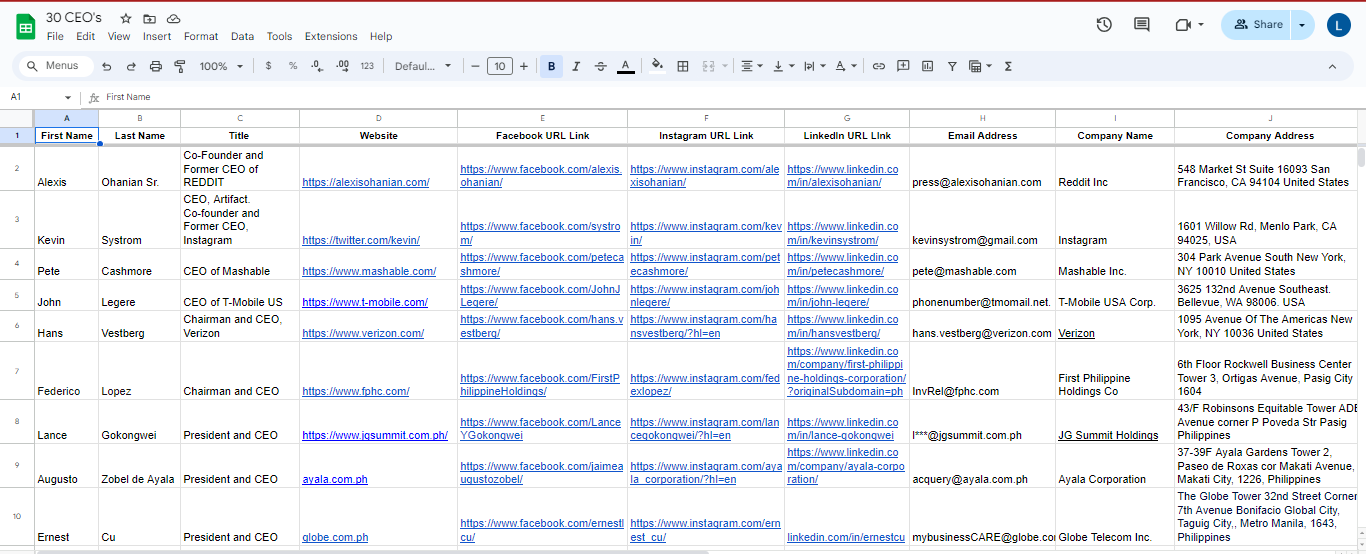Open the Tools menu

(279, 36)
